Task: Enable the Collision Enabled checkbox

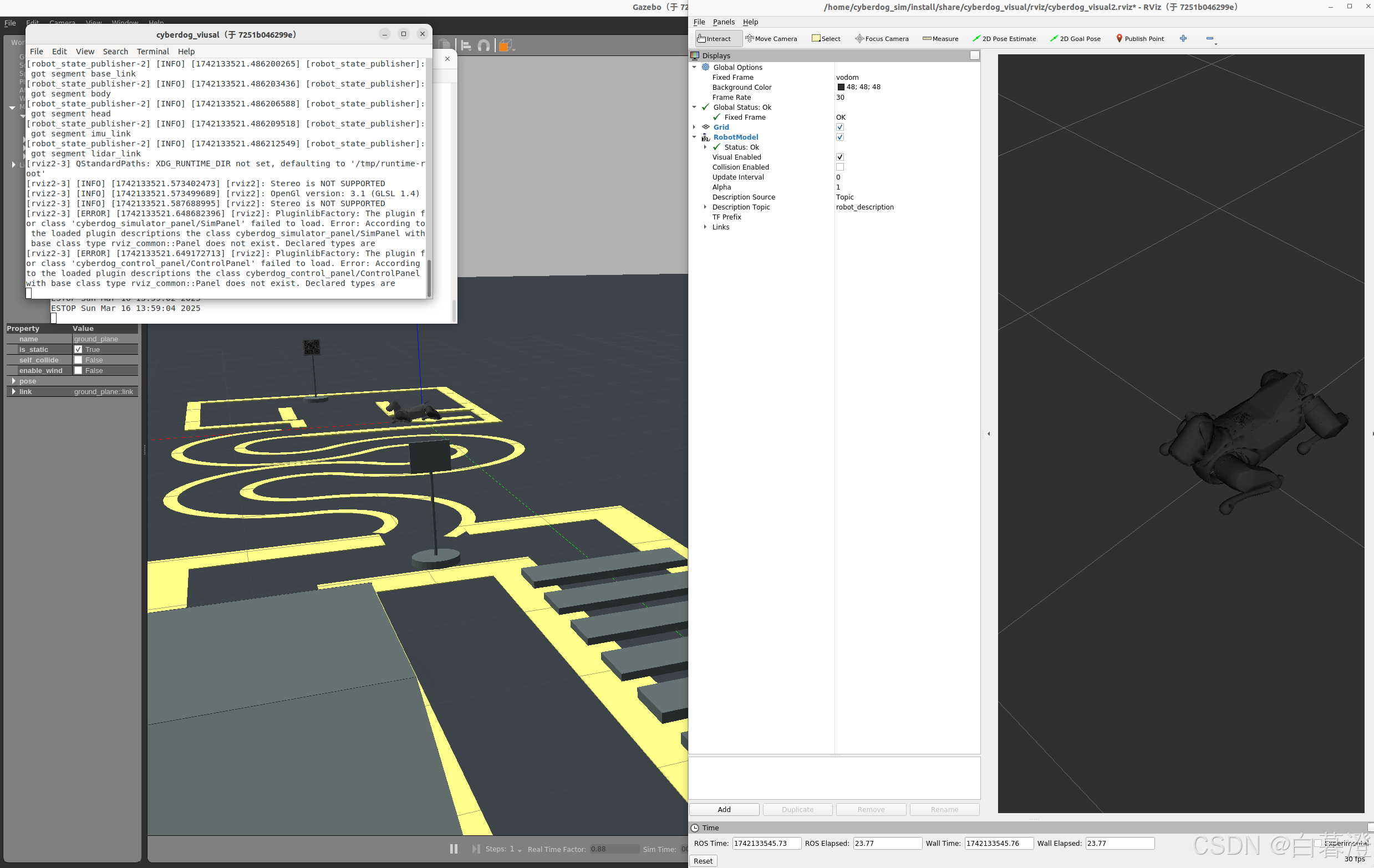Action: click(839, 167)
